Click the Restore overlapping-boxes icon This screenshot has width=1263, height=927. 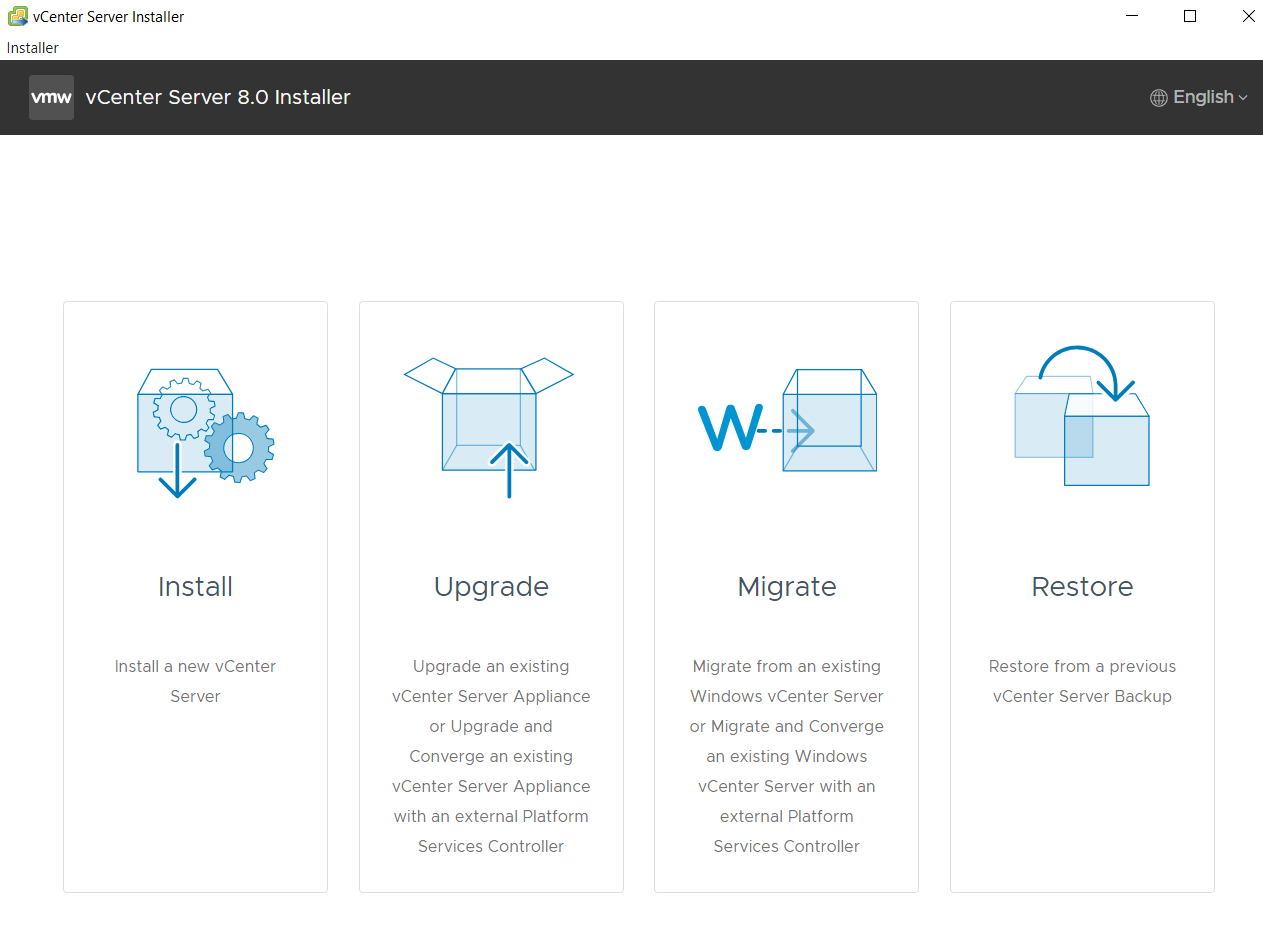(x=1082, y=418)
